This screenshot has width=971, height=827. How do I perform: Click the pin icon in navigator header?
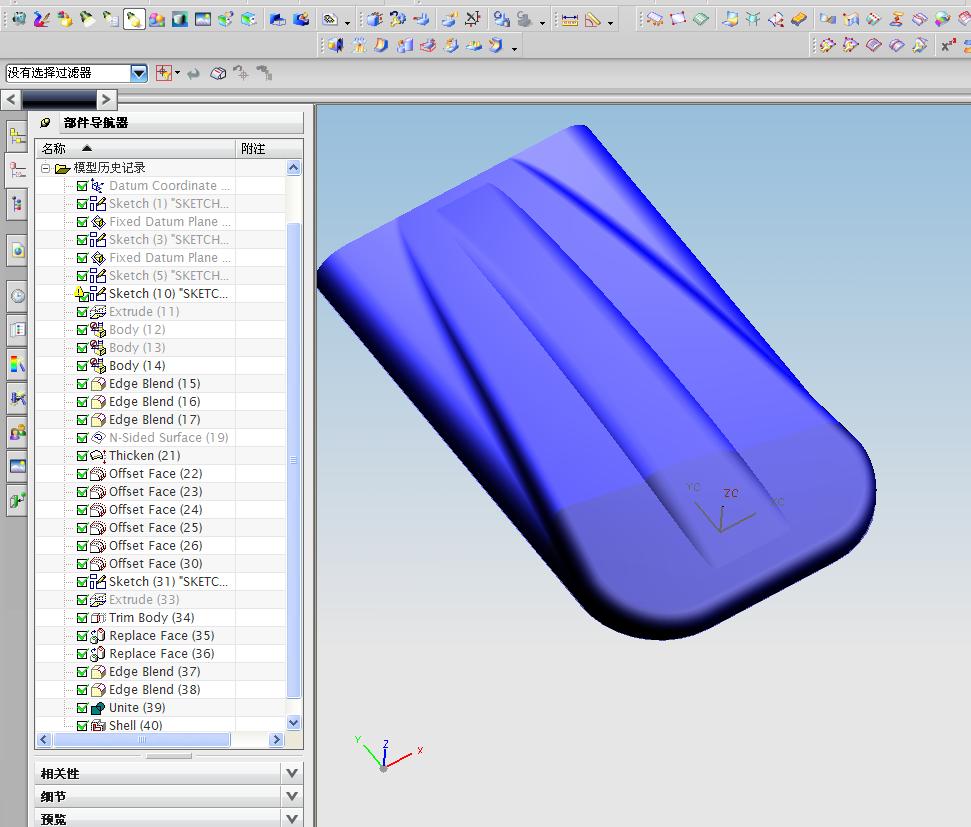click(x=45, y=123)
